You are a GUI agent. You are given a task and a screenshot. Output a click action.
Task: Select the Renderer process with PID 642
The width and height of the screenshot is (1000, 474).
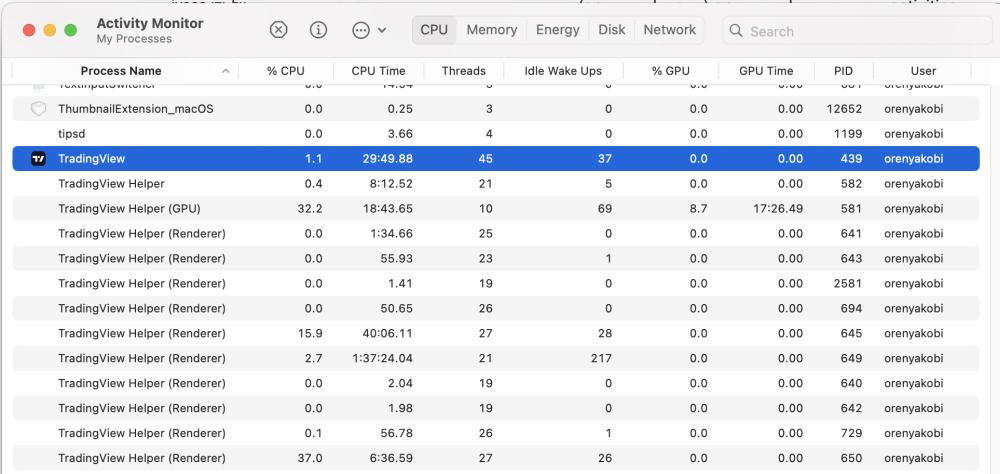pyautogui.click(x=496, y=408)
